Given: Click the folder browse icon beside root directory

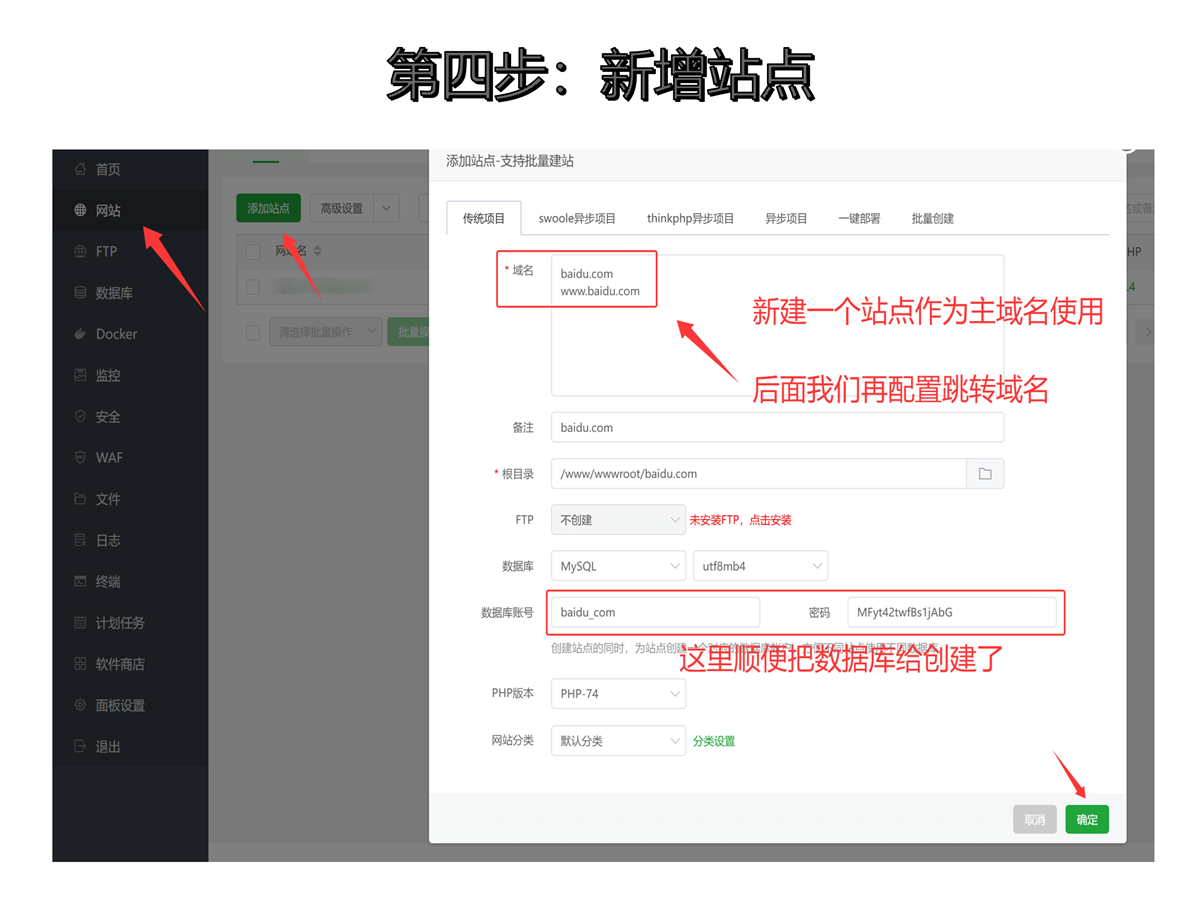Looking at the screenshot, I should point(984,474).
